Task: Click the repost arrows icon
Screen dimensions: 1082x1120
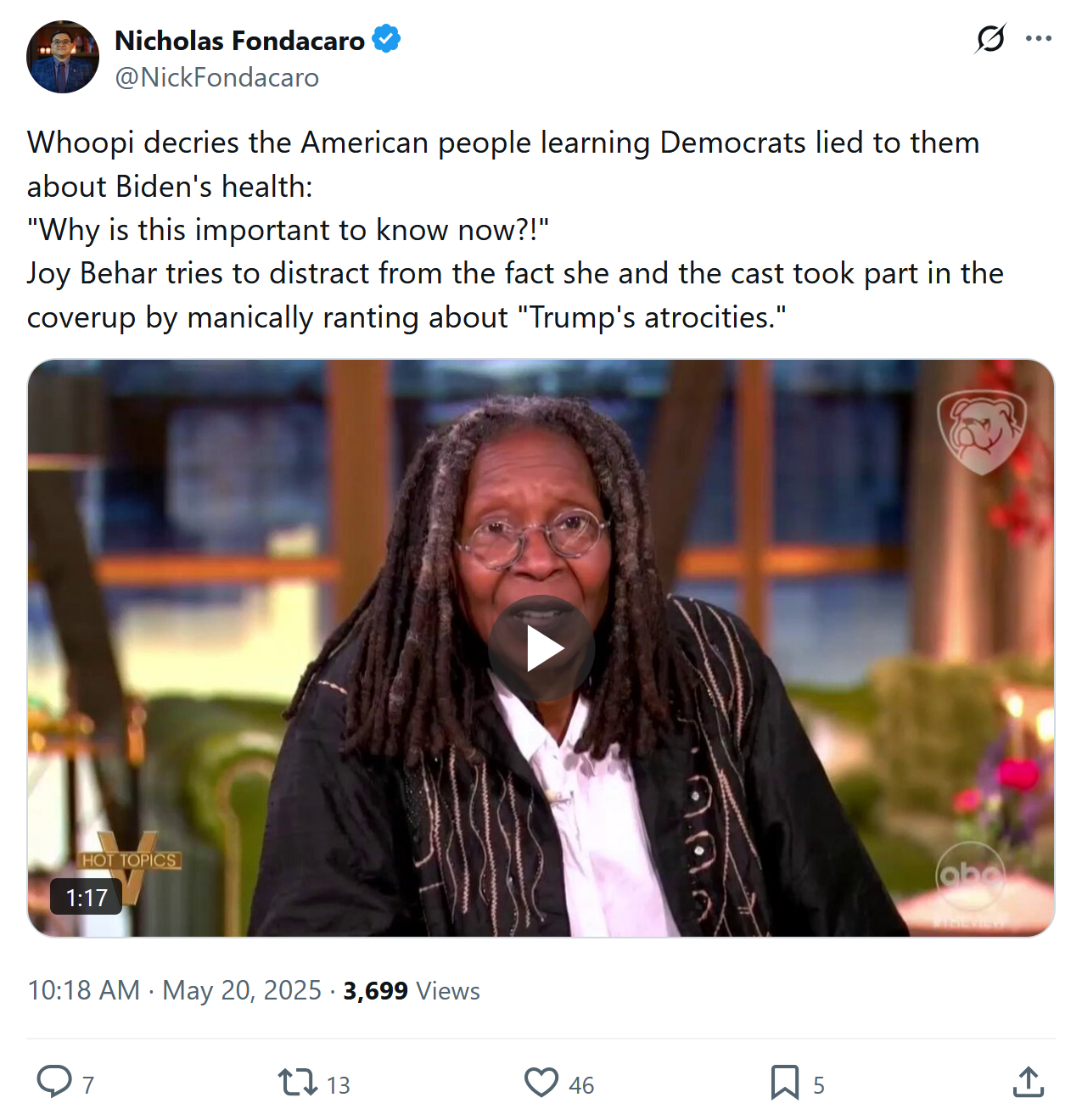Action: point(298,1083)
